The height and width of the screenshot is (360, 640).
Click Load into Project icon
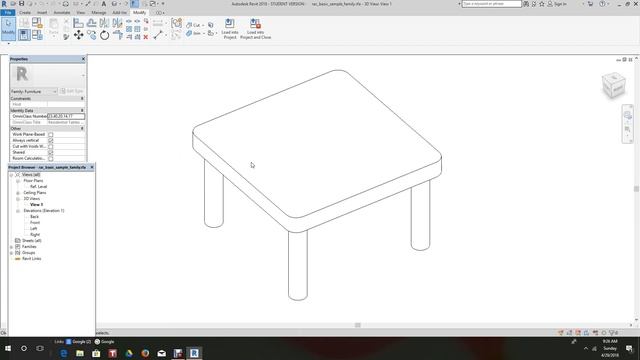pos(229,29)
